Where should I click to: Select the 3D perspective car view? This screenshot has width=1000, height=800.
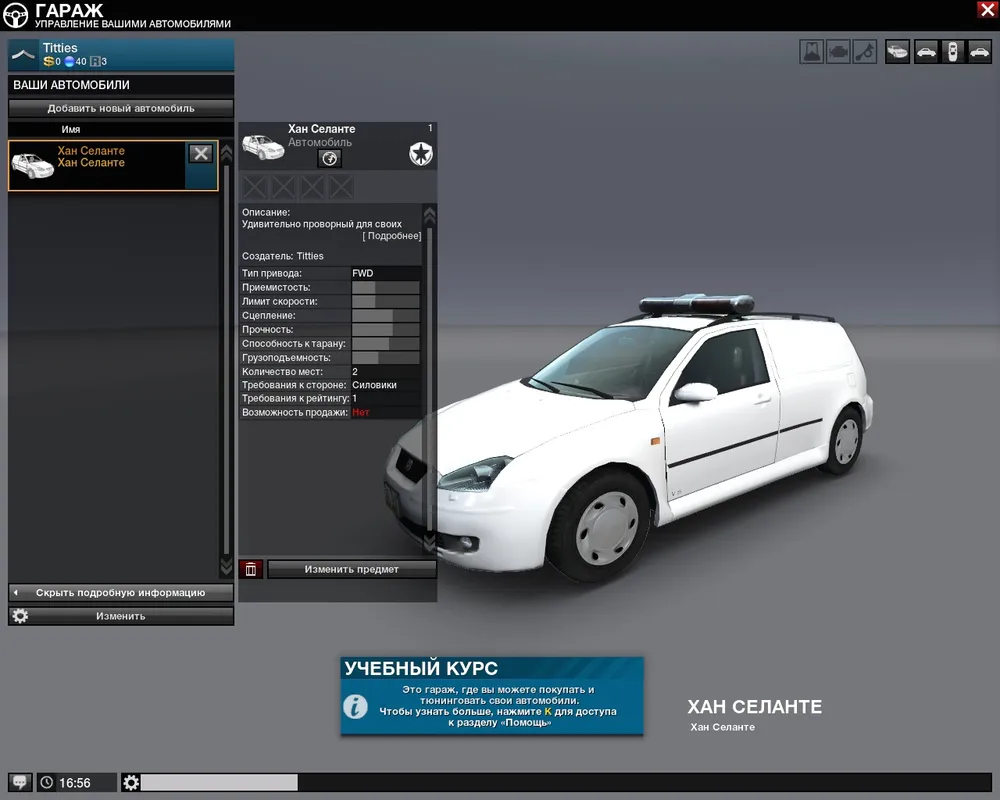(898, 52)
